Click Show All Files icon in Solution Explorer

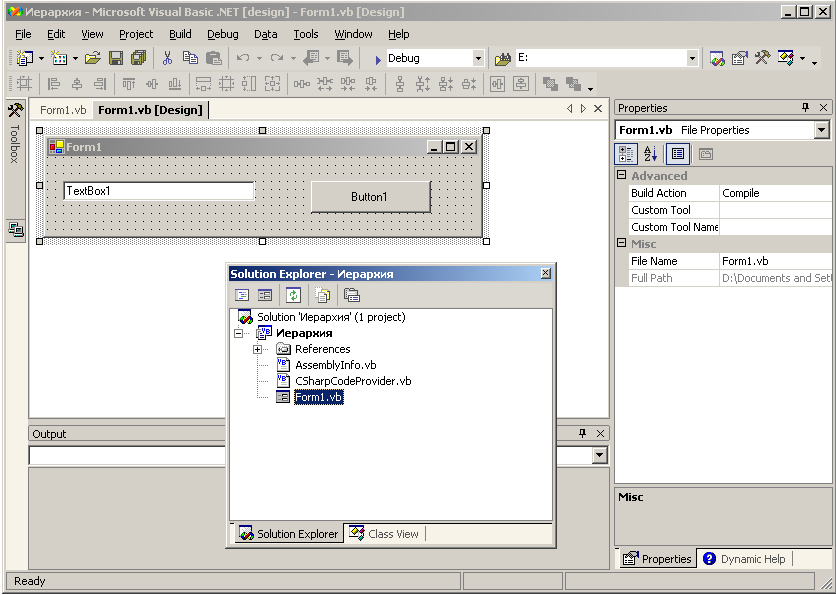click(x=323, y=295)
